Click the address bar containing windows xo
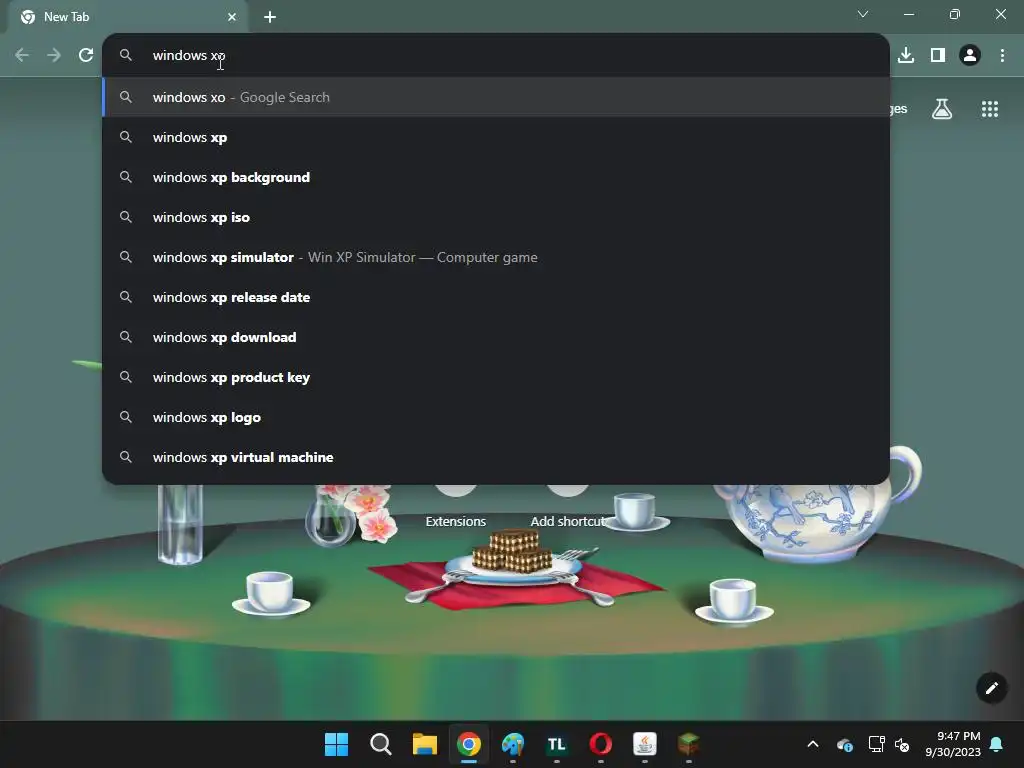 [496, 56]
